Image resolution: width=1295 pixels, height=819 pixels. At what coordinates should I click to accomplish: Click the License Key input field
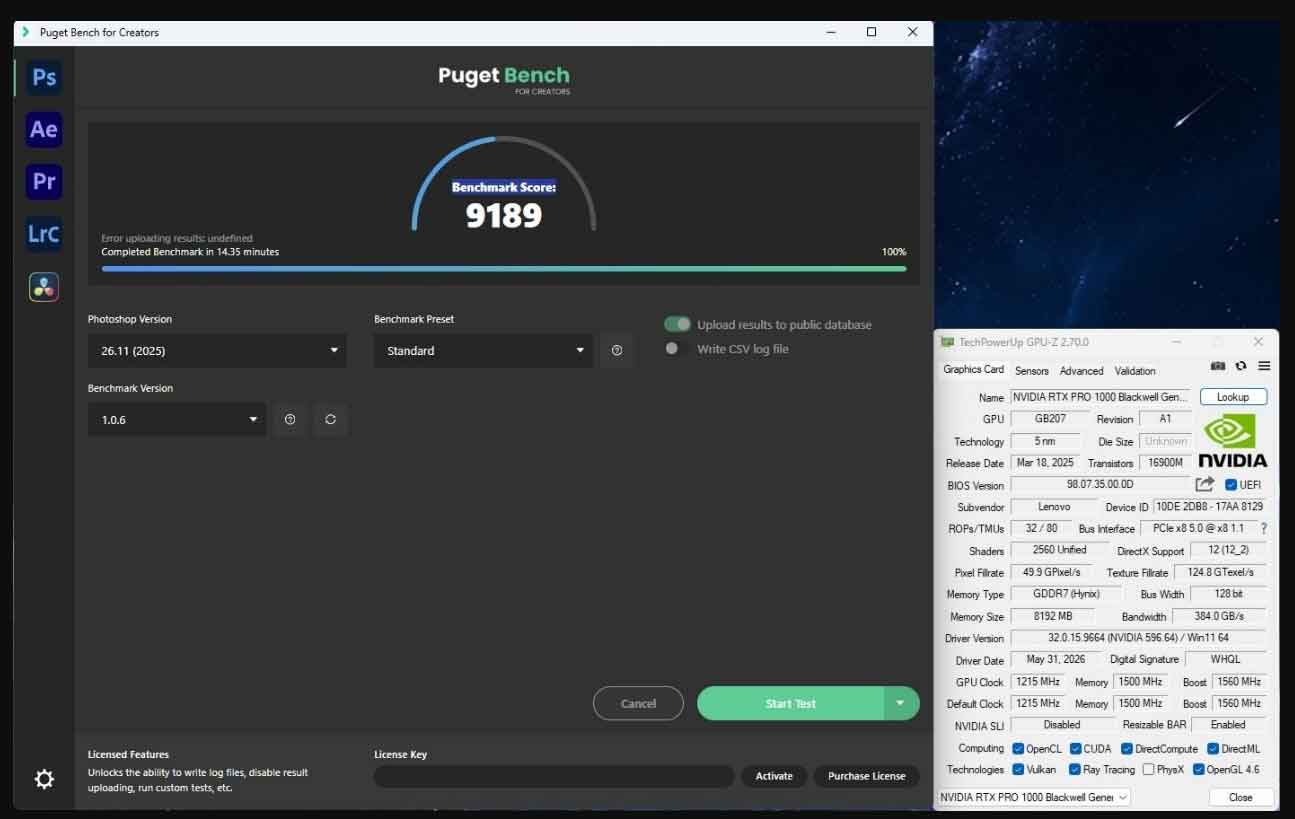[554, 776]
